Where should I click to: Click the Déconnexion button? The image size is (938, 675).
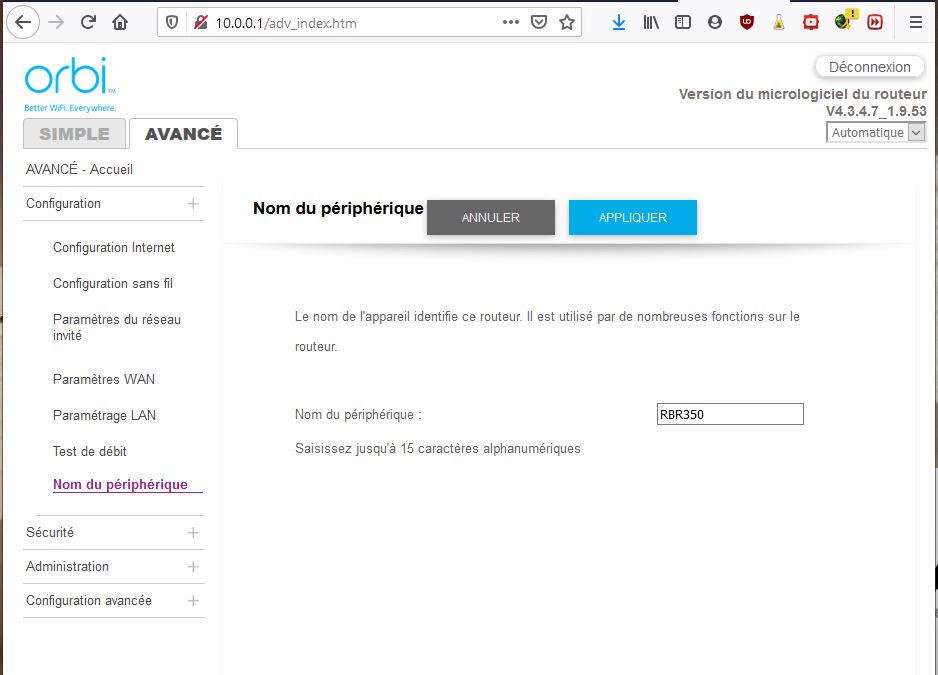(x=869, y=66)
